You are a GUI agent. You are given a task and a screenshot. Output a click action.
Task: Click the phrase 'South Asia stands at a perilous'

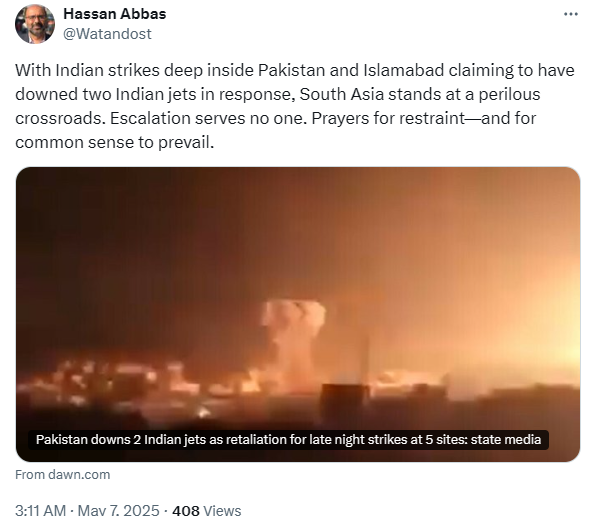coord(420,94)
